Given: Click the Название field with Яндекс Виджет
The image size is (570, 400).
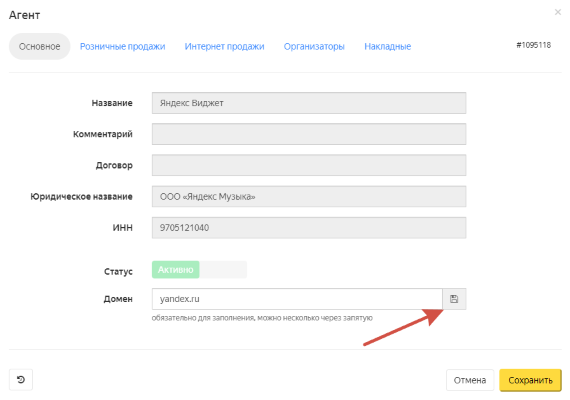Looking at the screenshot, I should 309,103.
